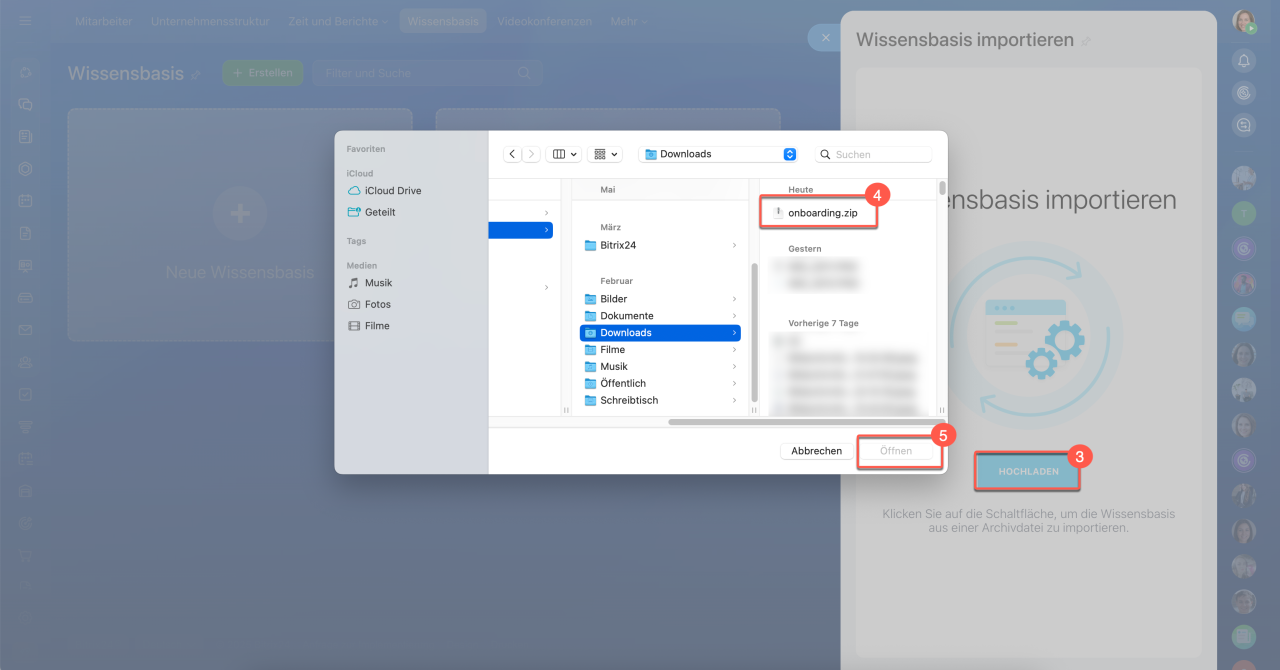The image size is (1280, 670).
Task: Select the Musik folder in the column list
Action: pos(661,366)
